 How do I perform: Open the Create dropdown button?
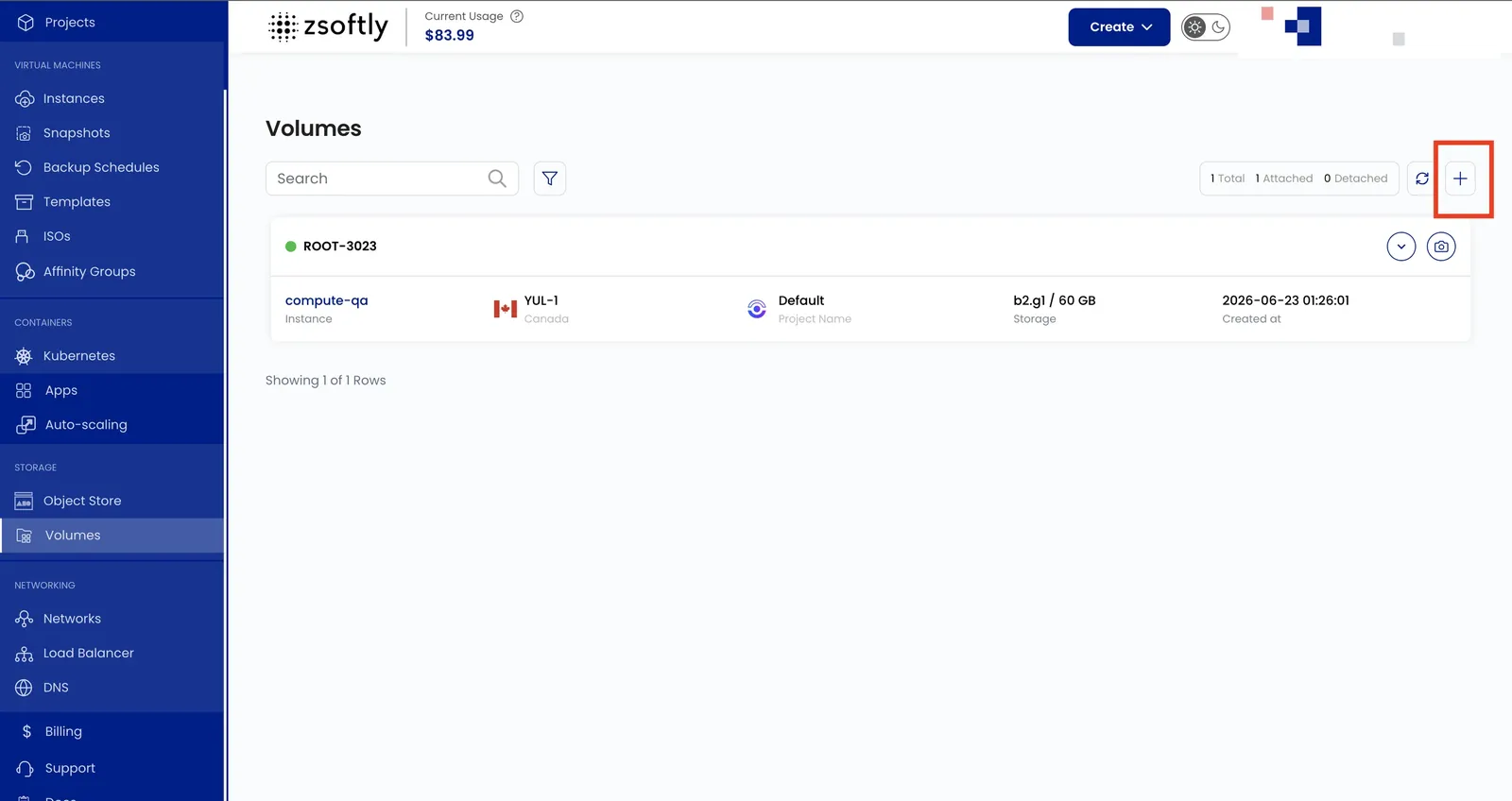(1119, 27)
